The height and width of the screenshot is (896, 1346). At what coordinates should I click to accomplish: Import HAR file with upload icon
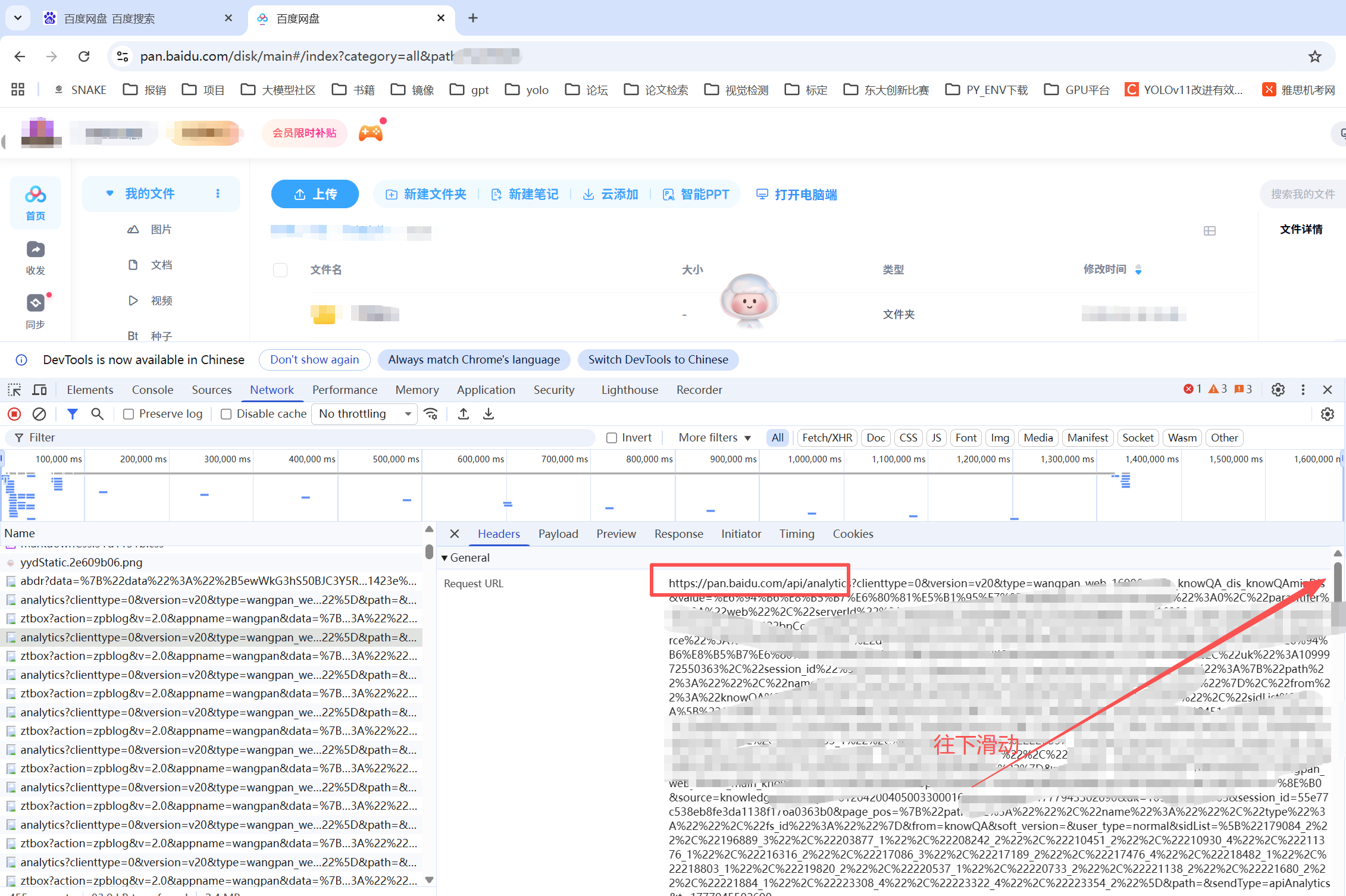point(464,414)
